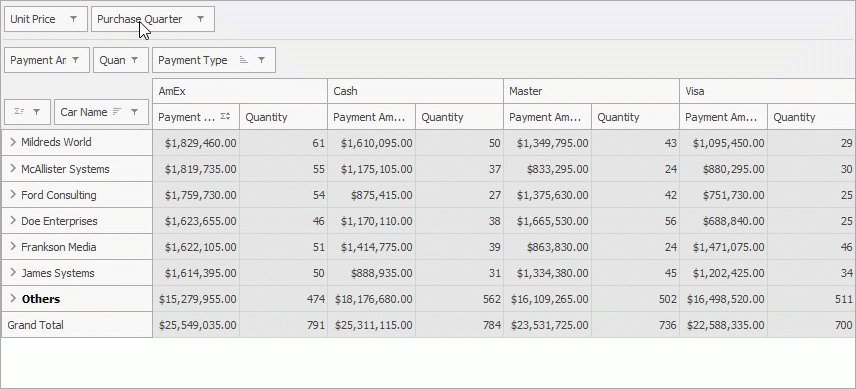856x389 pixels.
Task: Expand the Others row
Action: click(13, 298)
